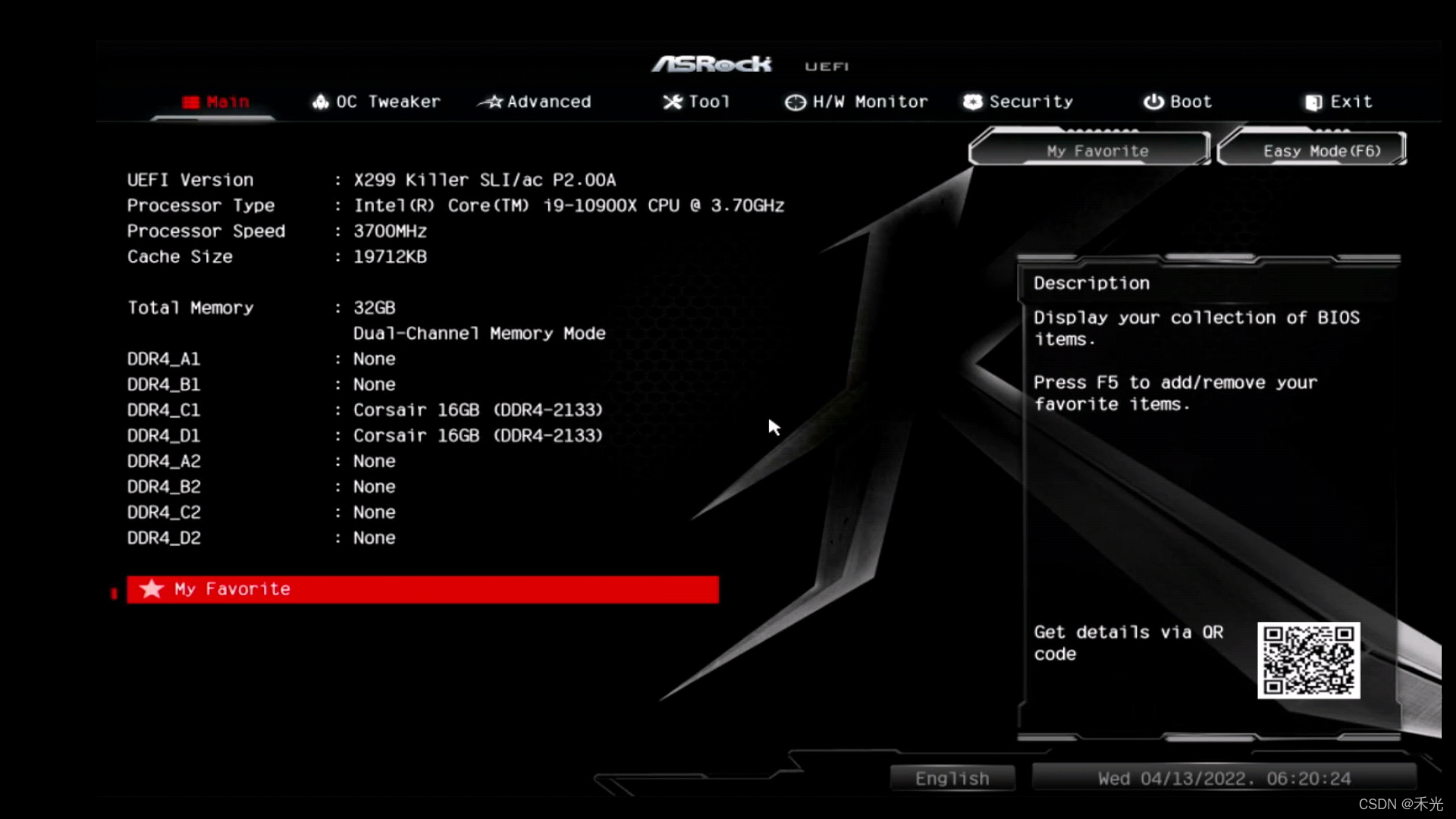Click the Security shield icon
Screen dimensions: 1456x819
[972, 102]
